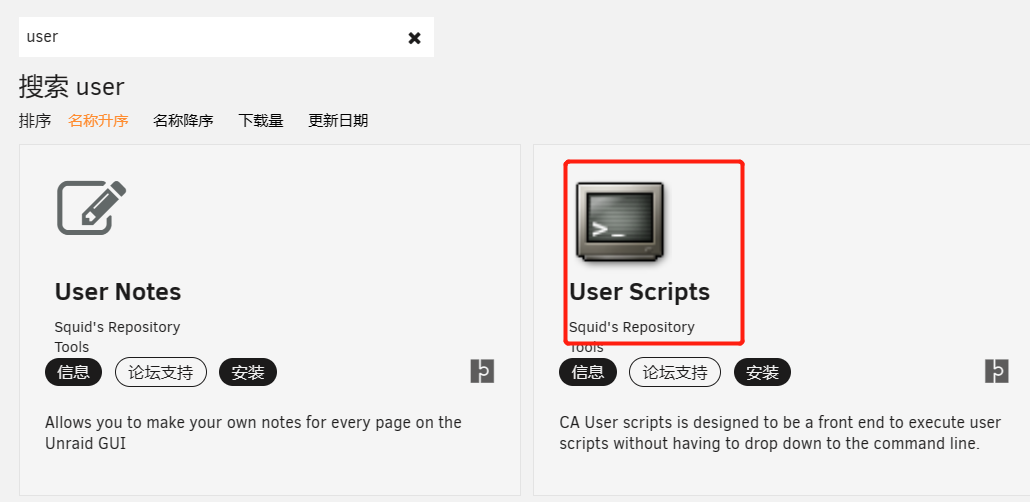Image resolution: width=1030 pixels, height=502 pixels.
Task: Pin the User Notes app
Action: click(482, 372)
